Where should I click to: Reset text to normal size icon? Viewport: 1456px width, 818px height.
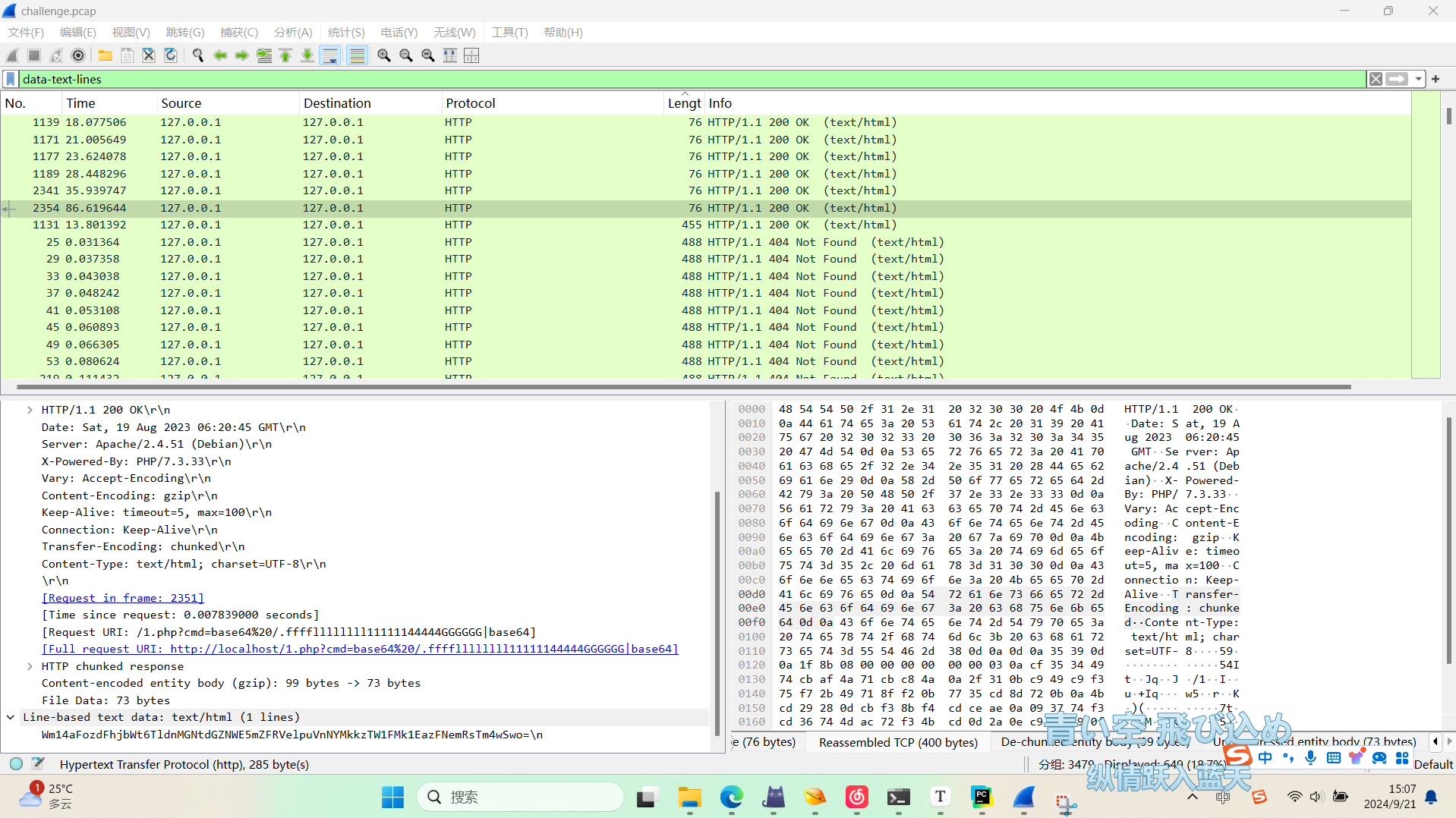pos(428,55)
